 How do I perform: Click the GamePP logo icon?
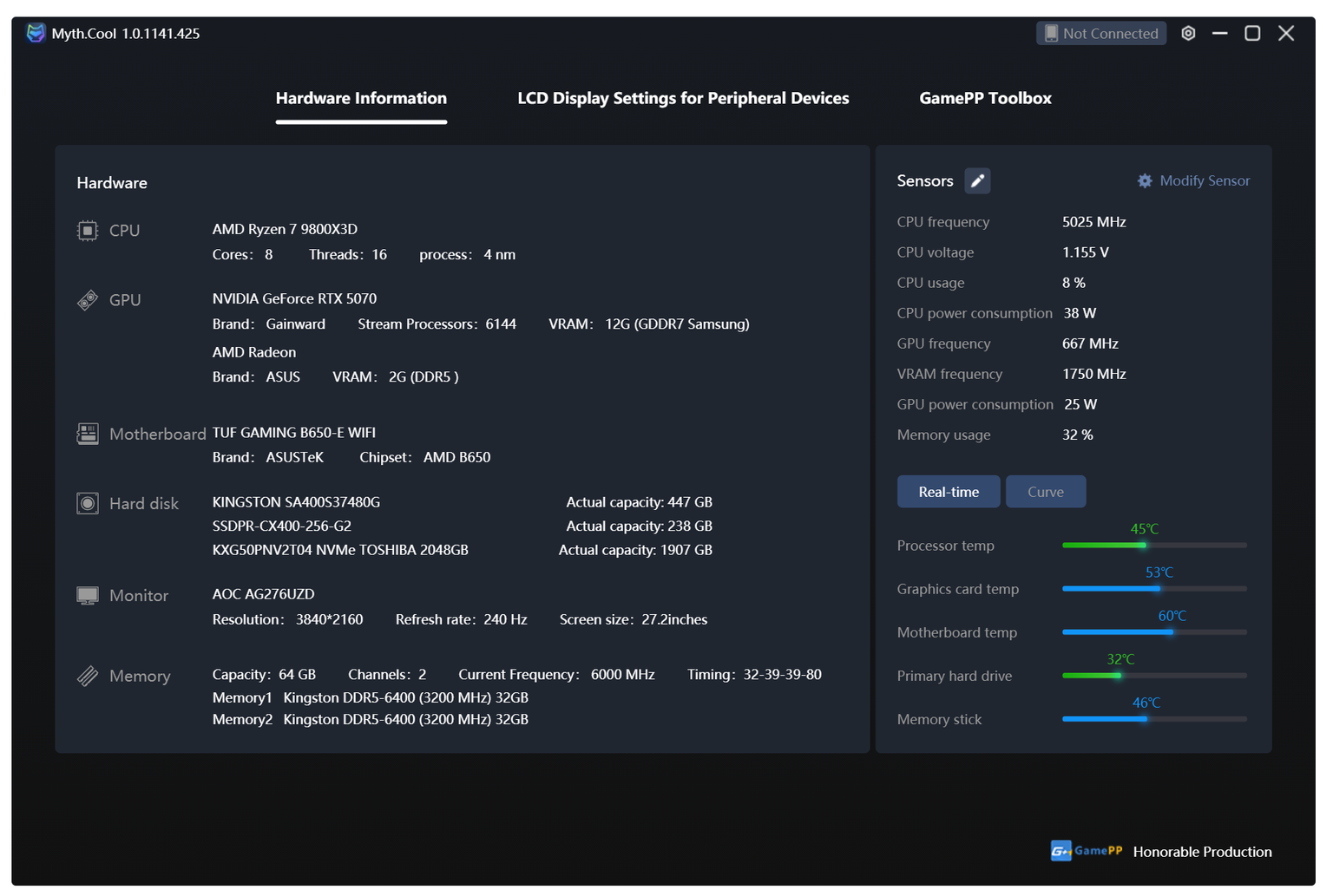pos(1060,851)
